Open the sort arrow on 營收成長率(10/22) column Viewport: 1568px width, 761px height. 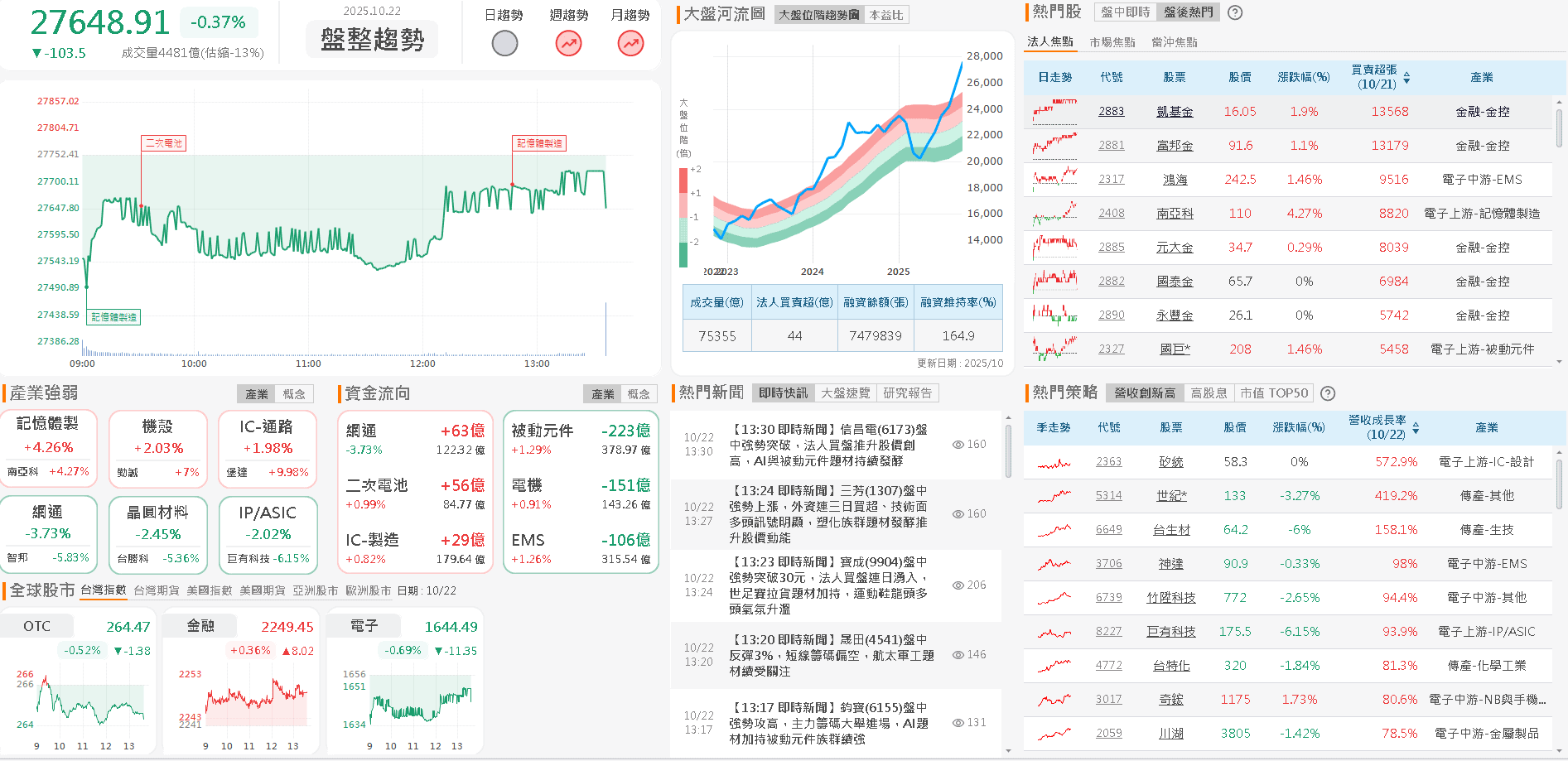coord(1416,427)
